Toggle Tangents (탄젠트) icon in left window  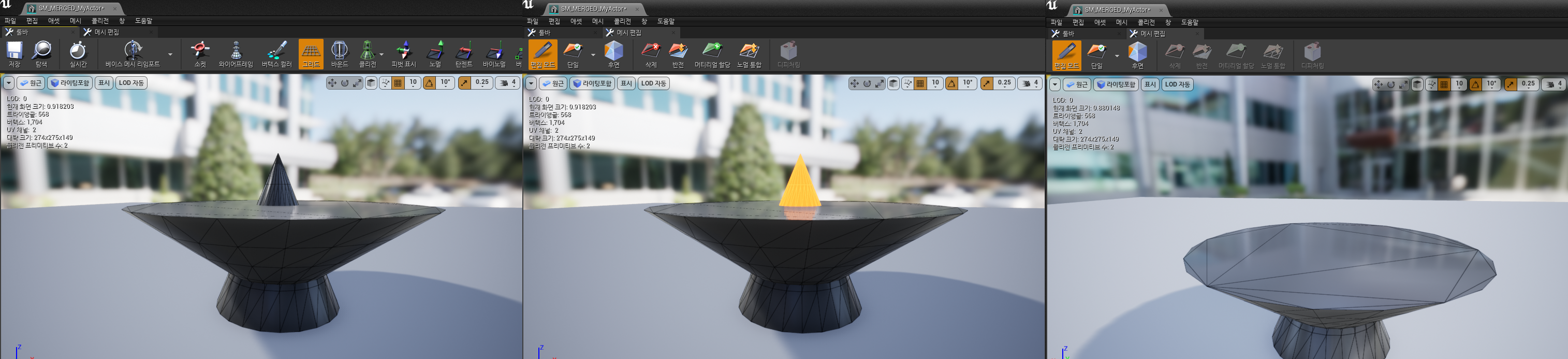click(x=464, y=54)
